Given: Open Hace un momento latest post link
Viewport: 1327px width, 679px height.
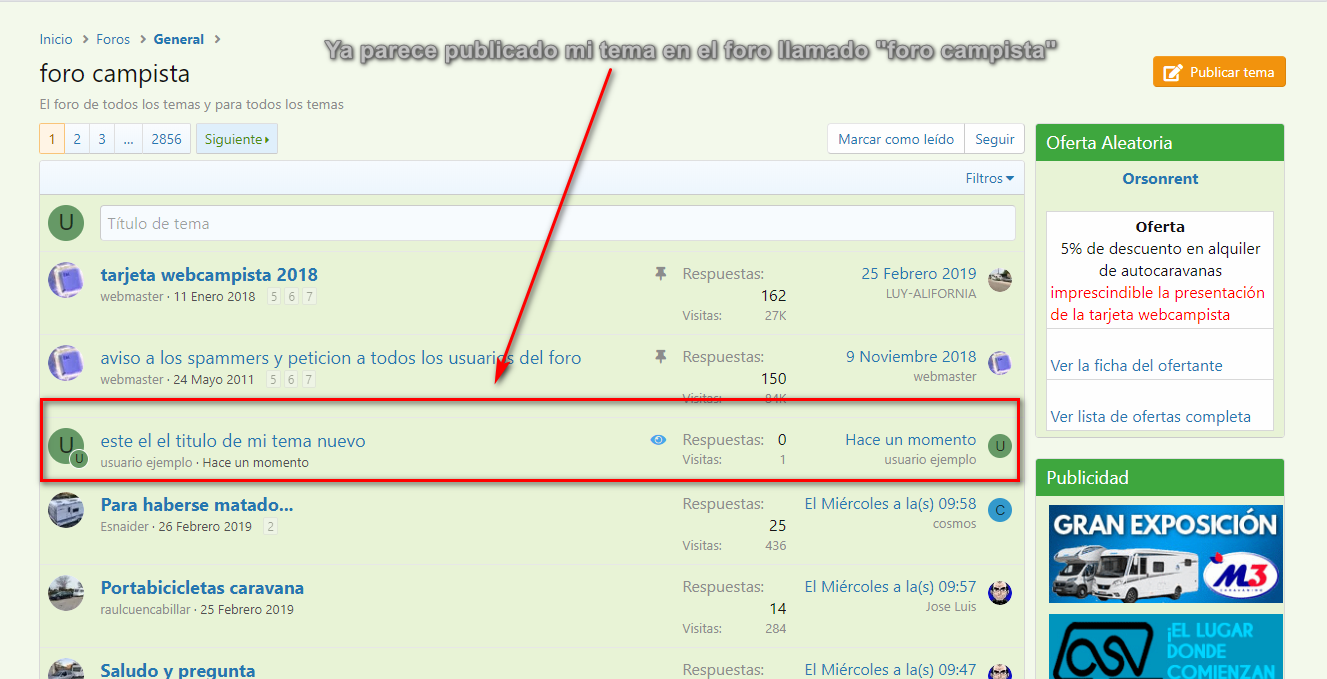Looking at the screenshot, I should click(x=910, y=439).
